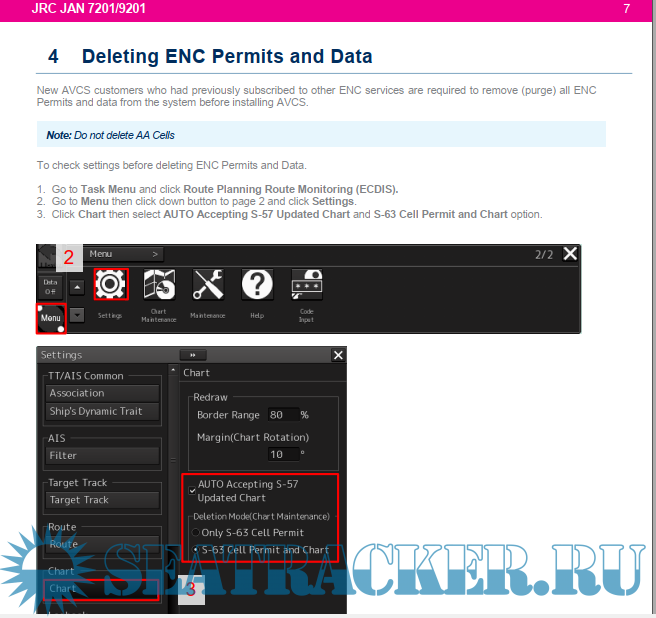
Task: Click the AIS Filter button
Action: click(103, 455)
